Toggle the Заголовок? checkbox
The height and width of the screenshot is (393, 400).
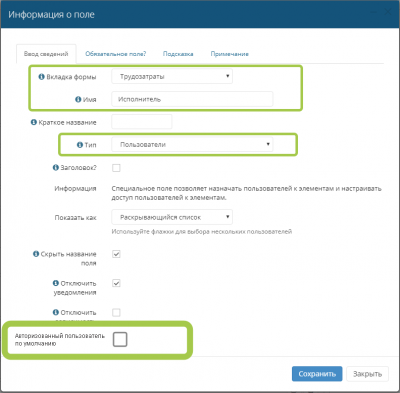click(116, 168)
